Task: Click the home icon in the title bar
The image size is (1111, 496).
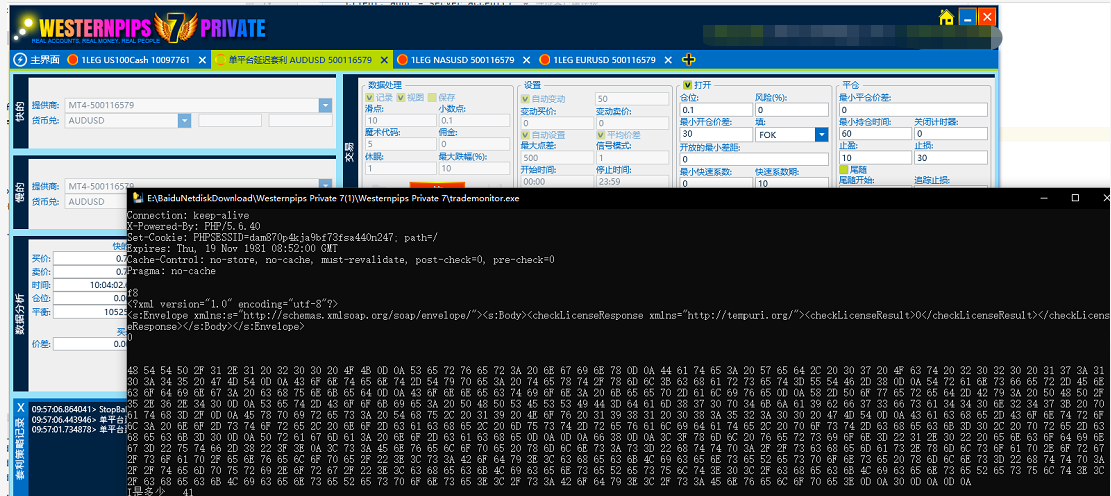Action: coord(946,17)
